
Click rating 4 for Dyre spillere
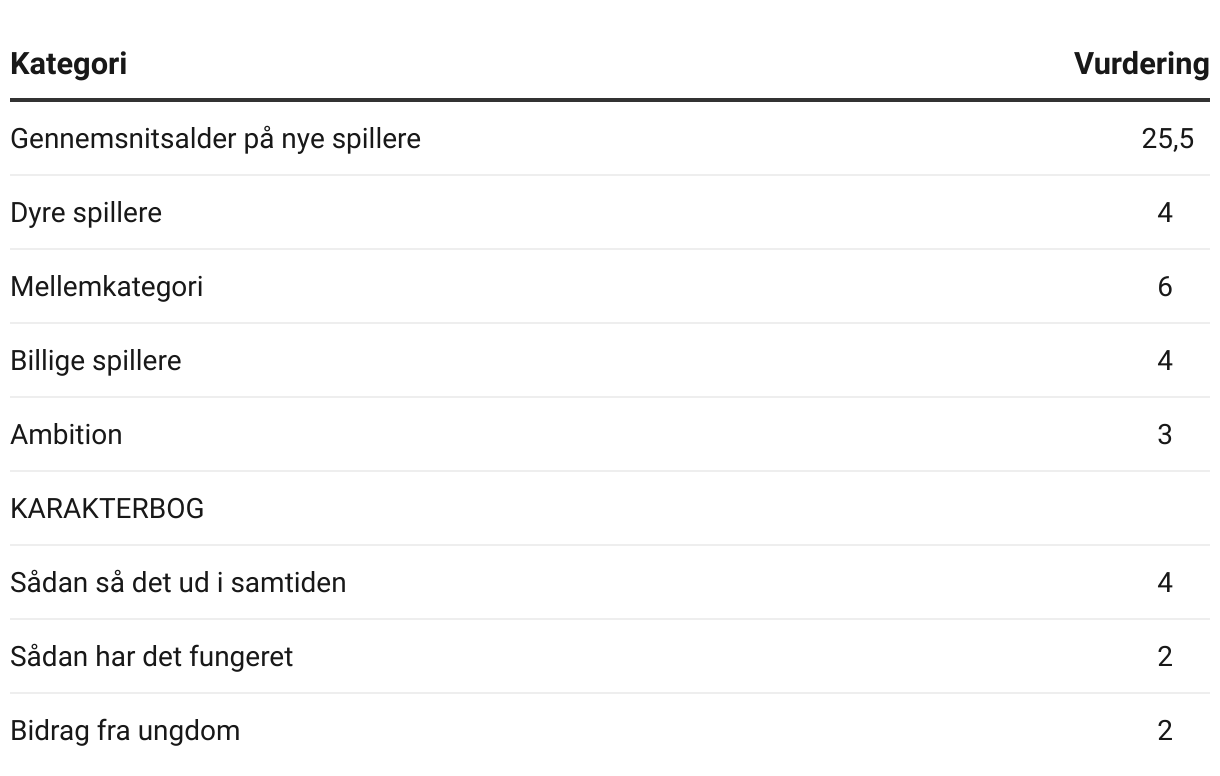pyautogui.click(x=1165, y=213)
